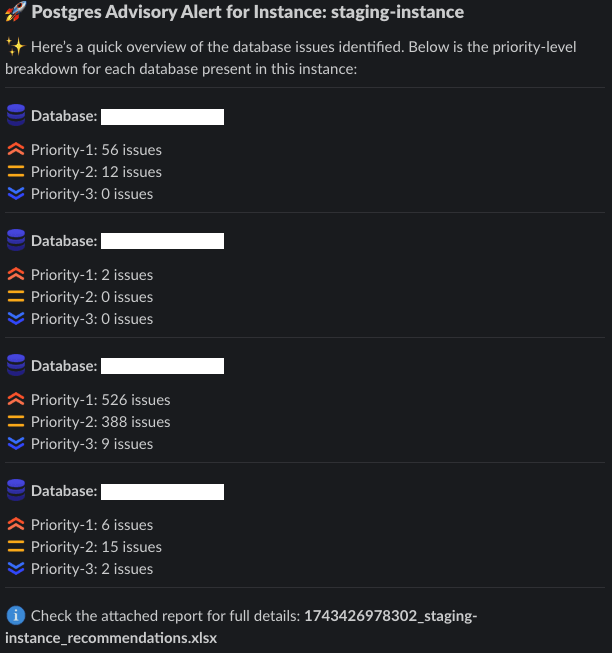Click the first redacted database name box
Screen dimensions: 612x653
pyautogui.click(x=162, y=117)
